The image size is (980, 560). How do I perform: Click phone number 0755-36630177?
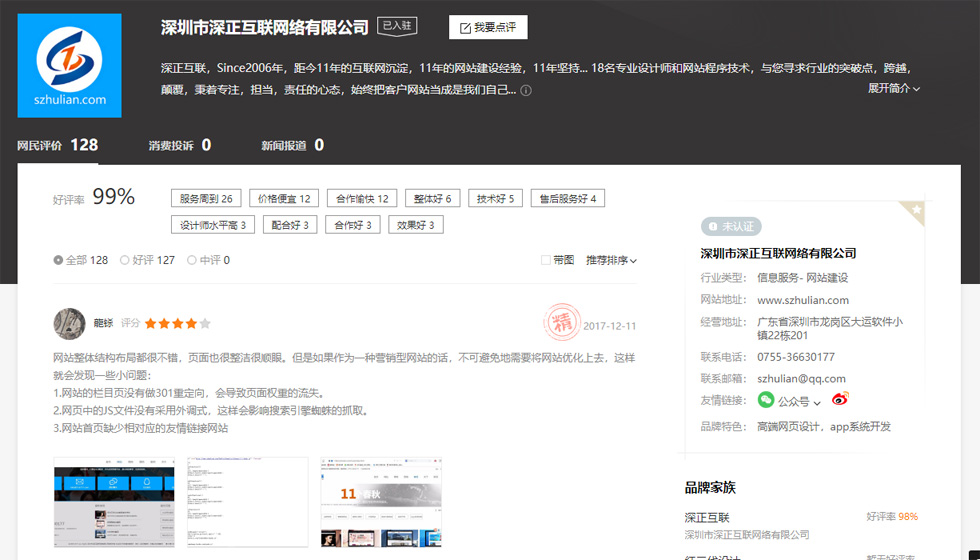point(796,357)
